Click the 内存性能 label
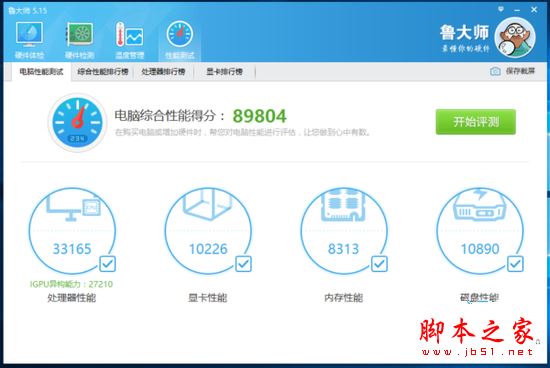550x368 pixels. [343, 298]
